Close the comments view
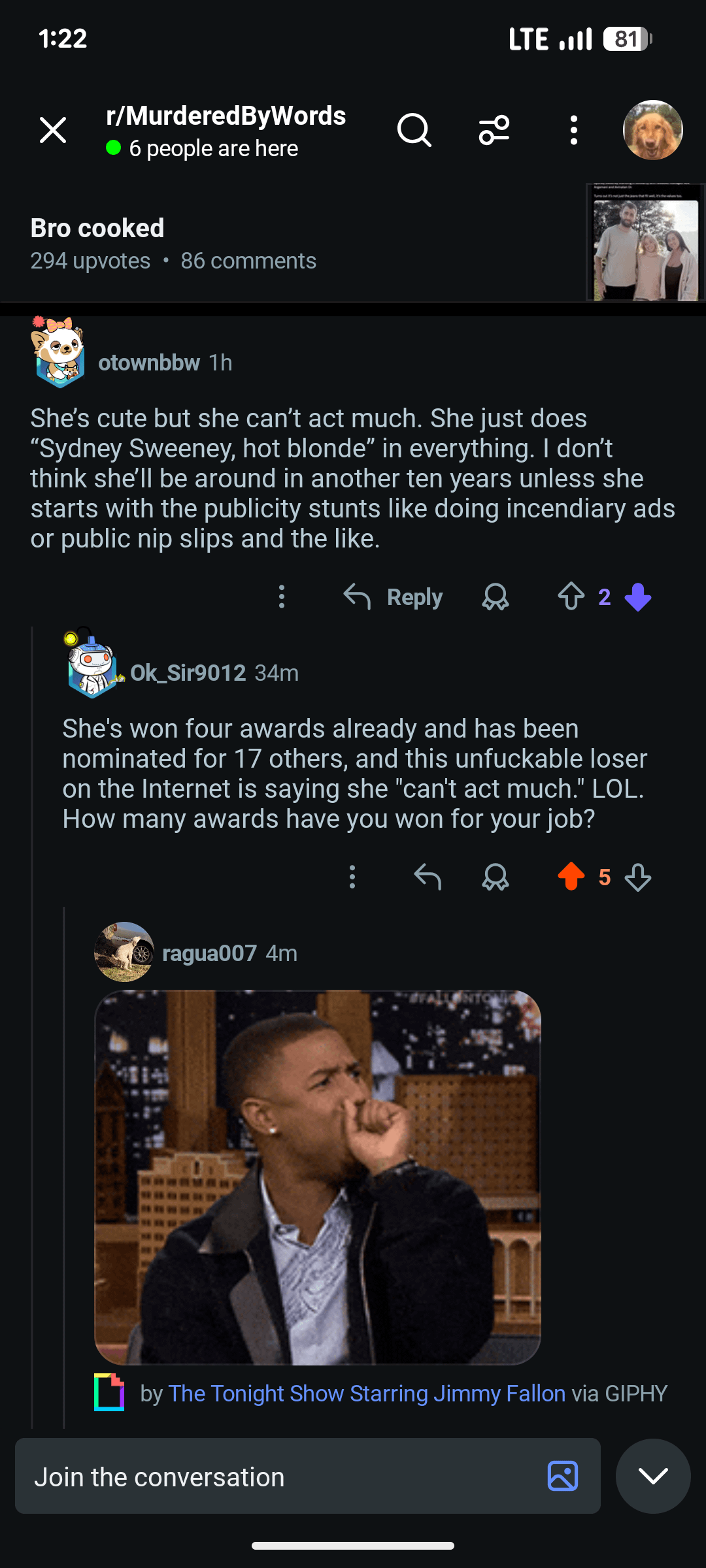 (x=53, y=131)
